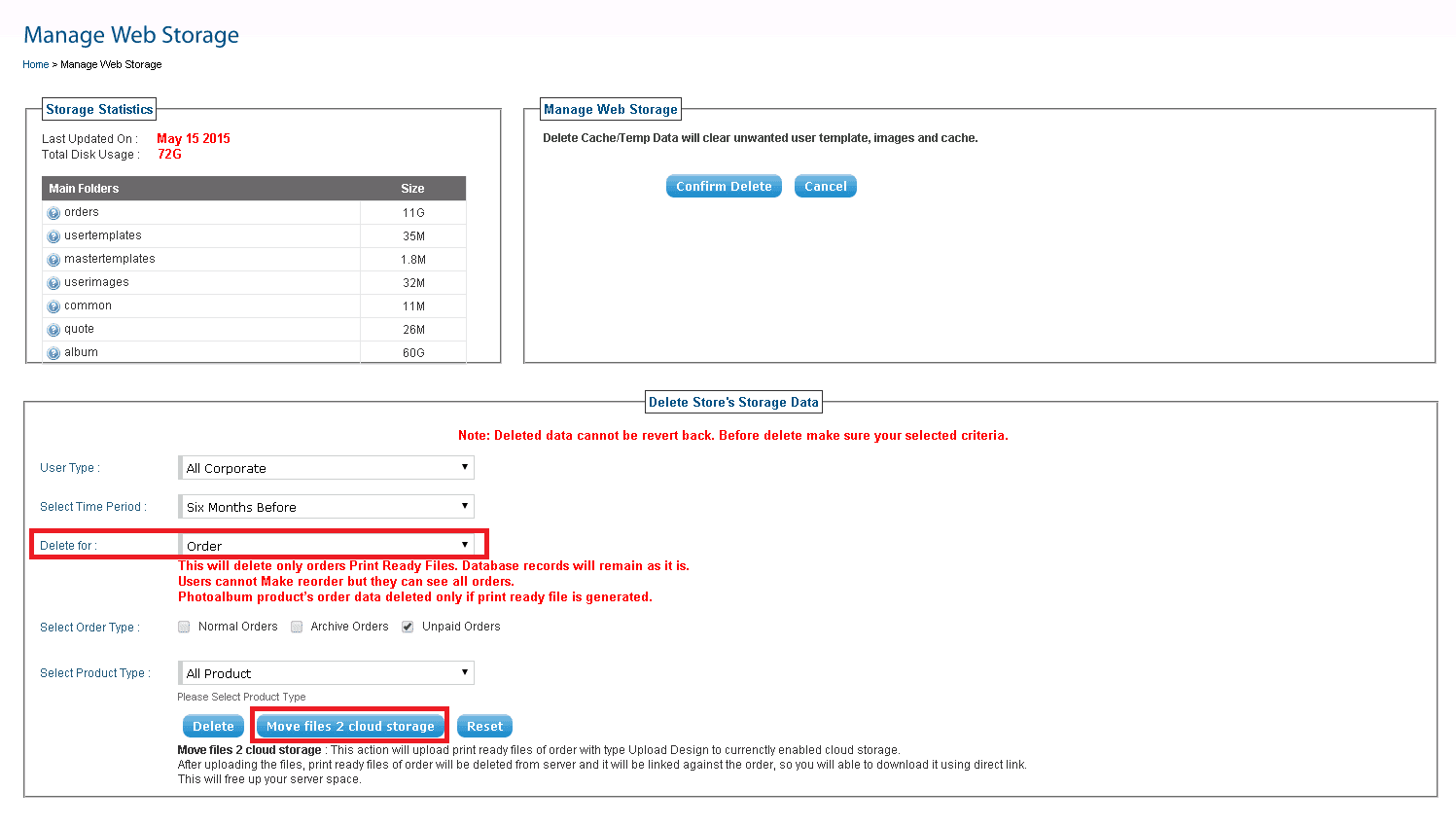Go to Home breadcrumb link
1456x827 pixels.
(36, 65)
